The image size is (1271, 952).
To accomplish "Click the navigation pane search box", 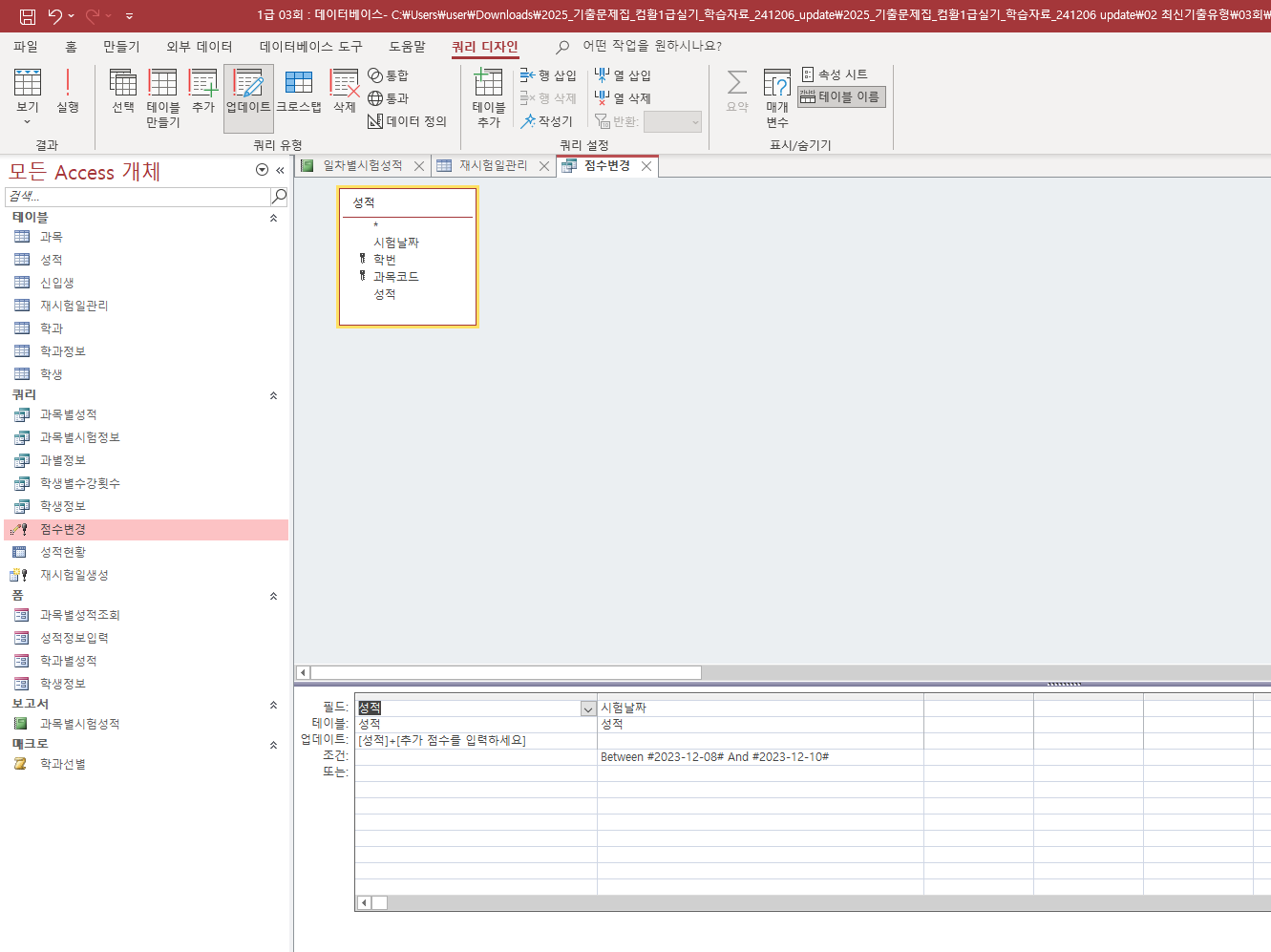I will (x=138, y=196).
